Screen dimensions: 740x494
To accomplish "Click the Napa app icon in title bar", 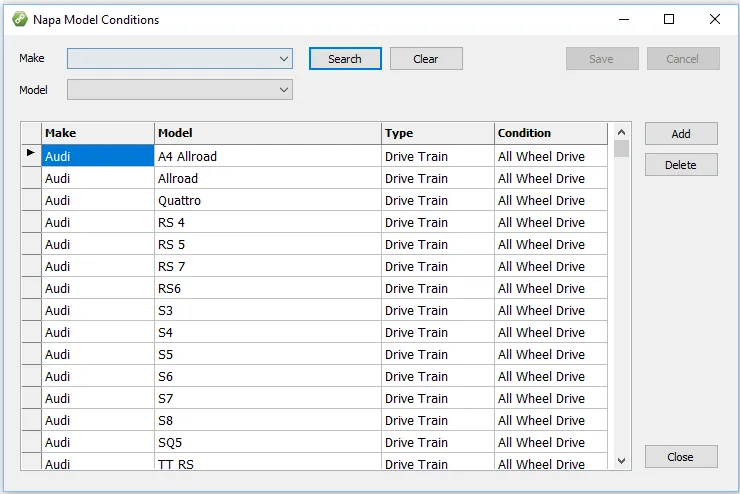I will pos(19,19).
